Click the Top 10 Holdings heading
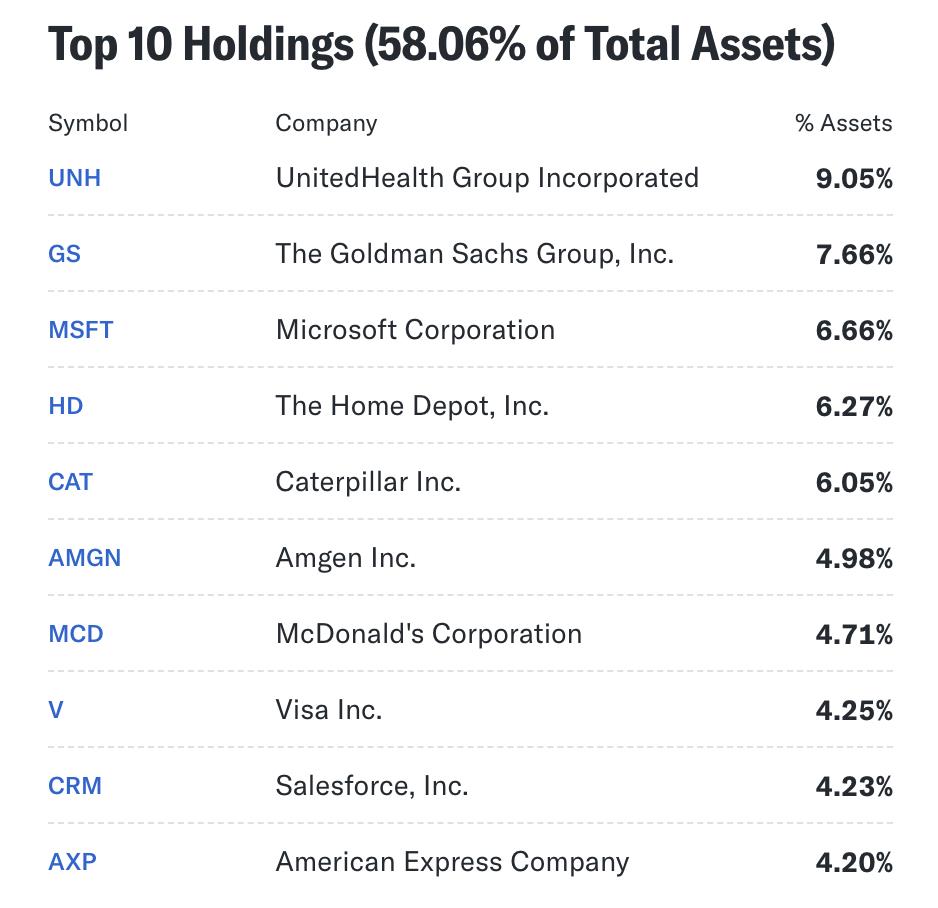The width and height of the screenshot is (938, 908). pos(440,46)
